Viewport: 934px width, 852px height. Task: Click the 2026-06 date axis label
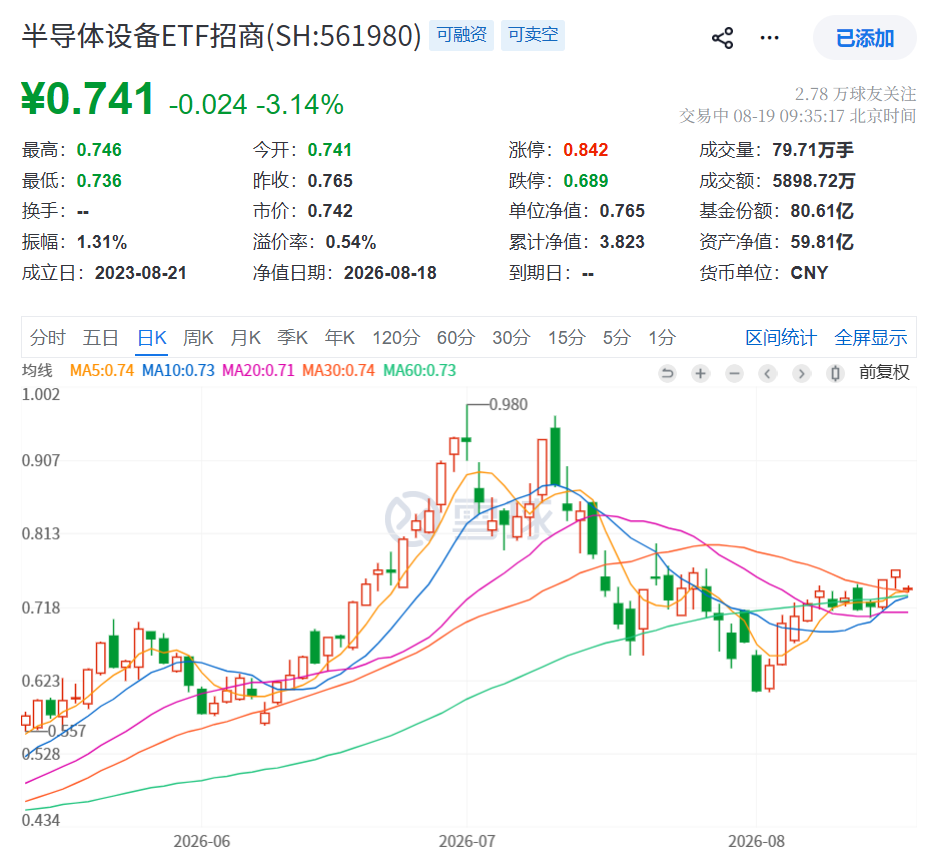[201, 841]
